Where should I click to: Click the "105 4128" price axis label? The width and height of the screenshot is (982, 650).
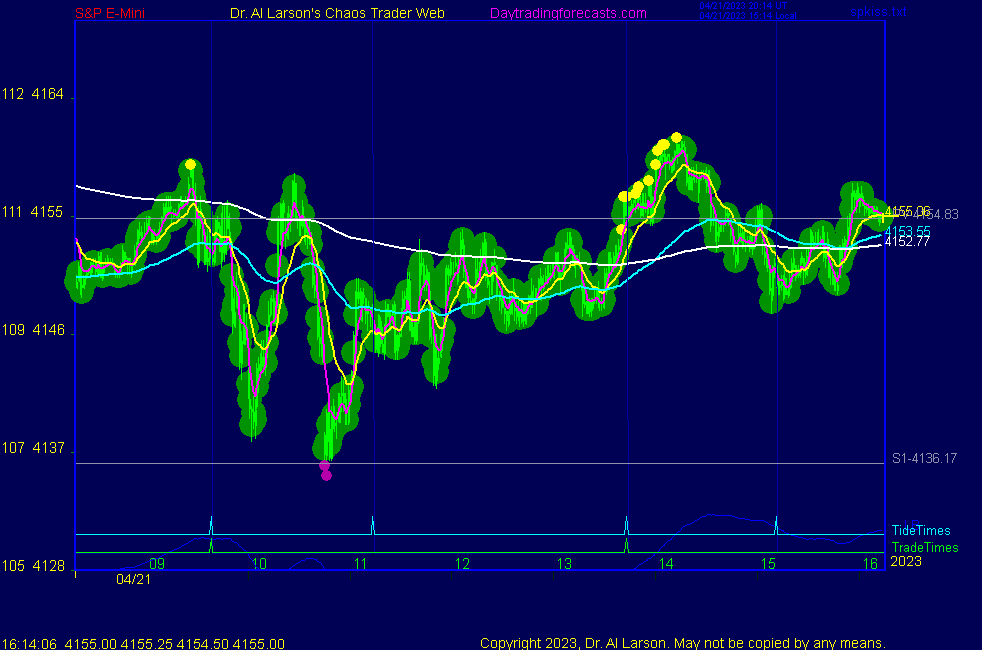pos(33,565)
